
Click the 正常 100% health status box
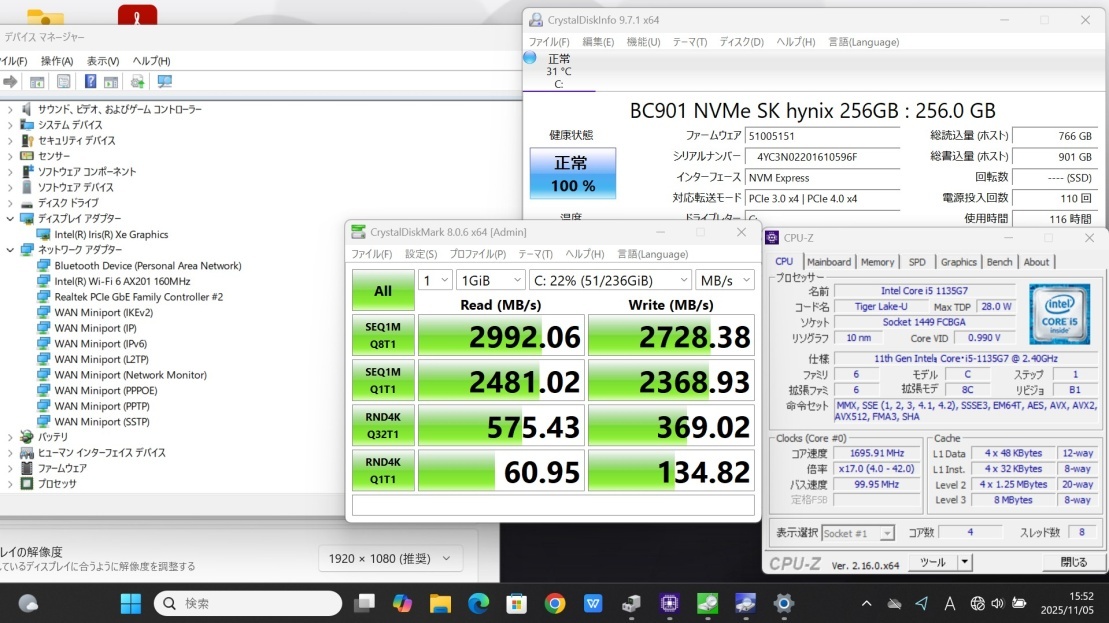tap(572, 173)
